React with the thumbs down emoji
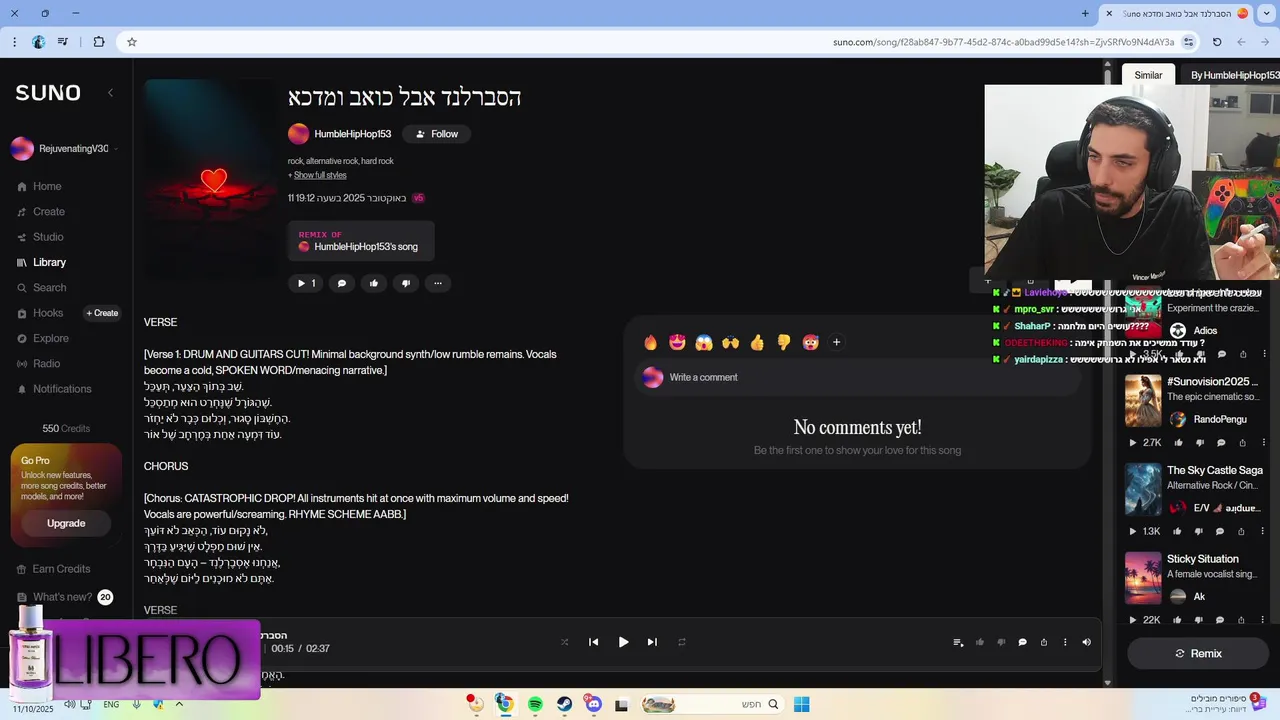 click(x=783, y=342)
